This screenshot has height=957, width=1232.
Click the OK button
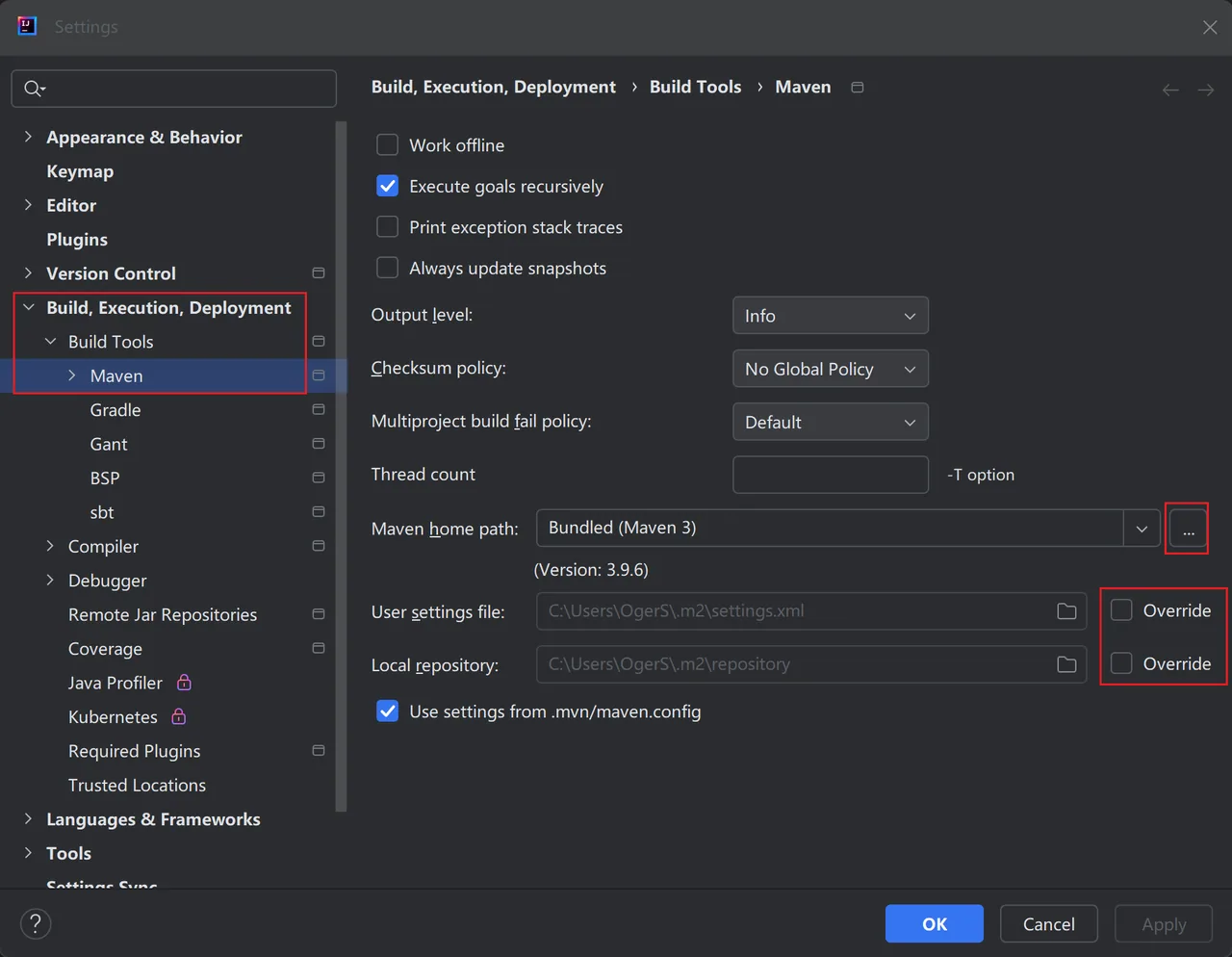tap(935, 924)
